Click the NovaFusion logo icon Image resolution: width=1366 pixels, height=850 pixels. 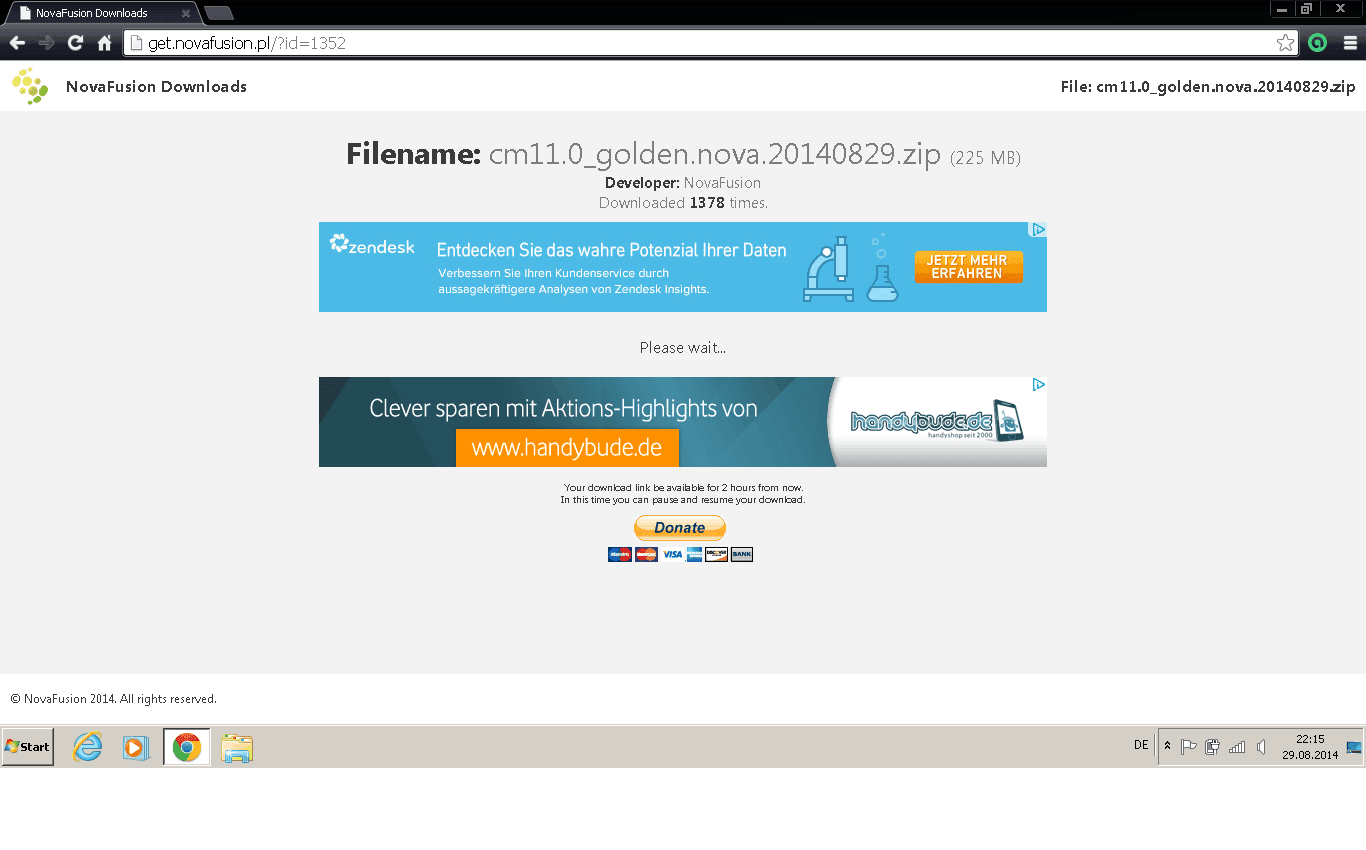30,87
